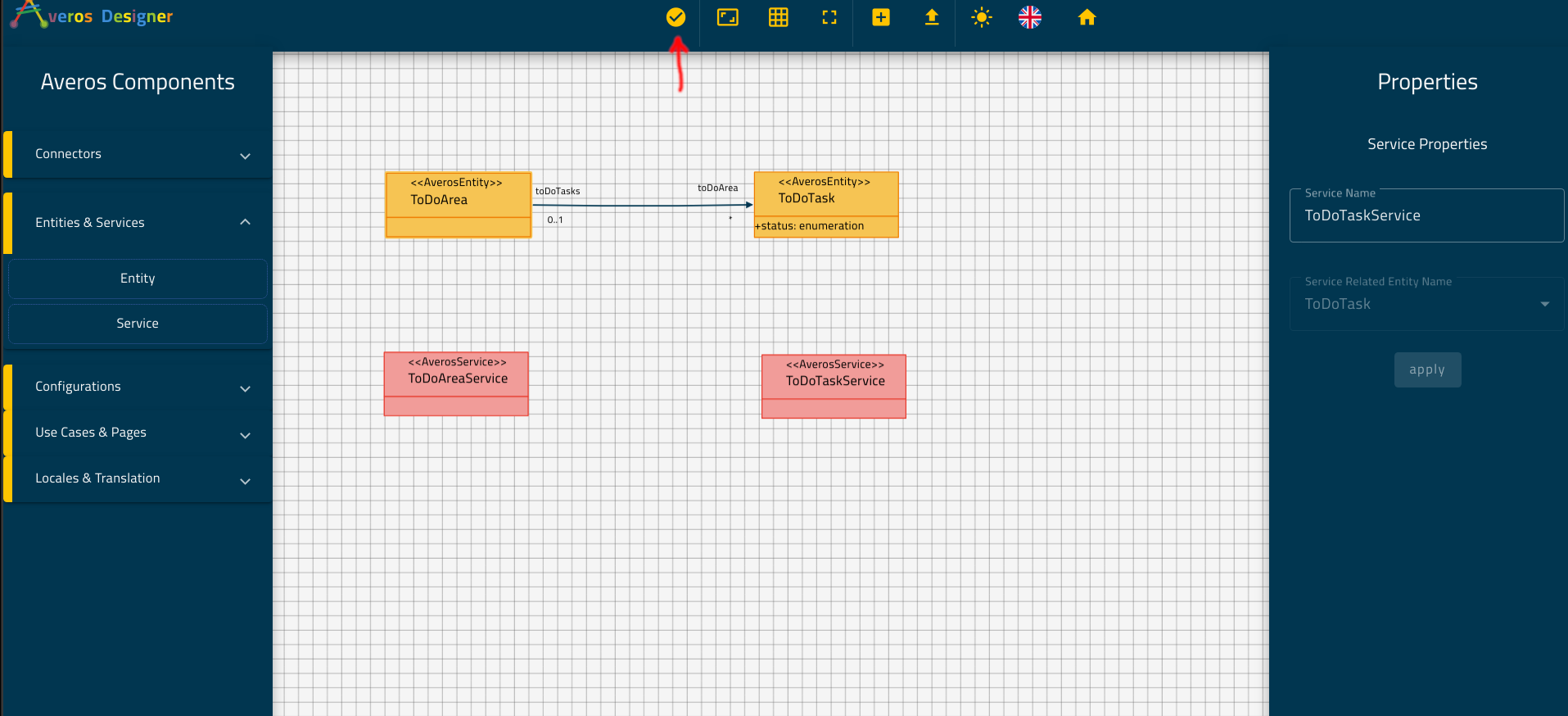The height and width of the screenshot is (716, 1568).
Task: Click the validate checkmark icon in toolbar
Action: pyautogui.click(x=676, y=17)
